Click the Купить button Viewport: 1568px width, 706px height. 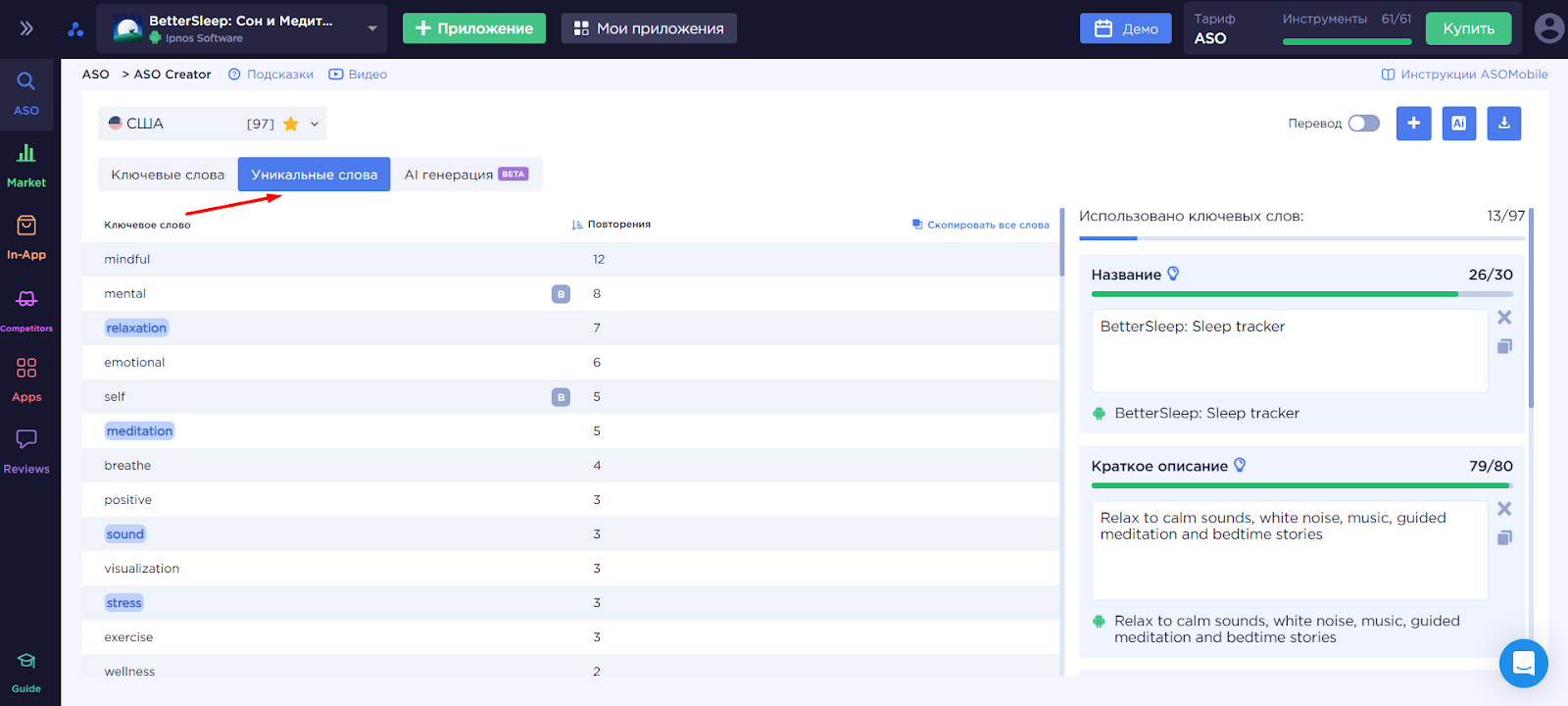[1468, 28]
